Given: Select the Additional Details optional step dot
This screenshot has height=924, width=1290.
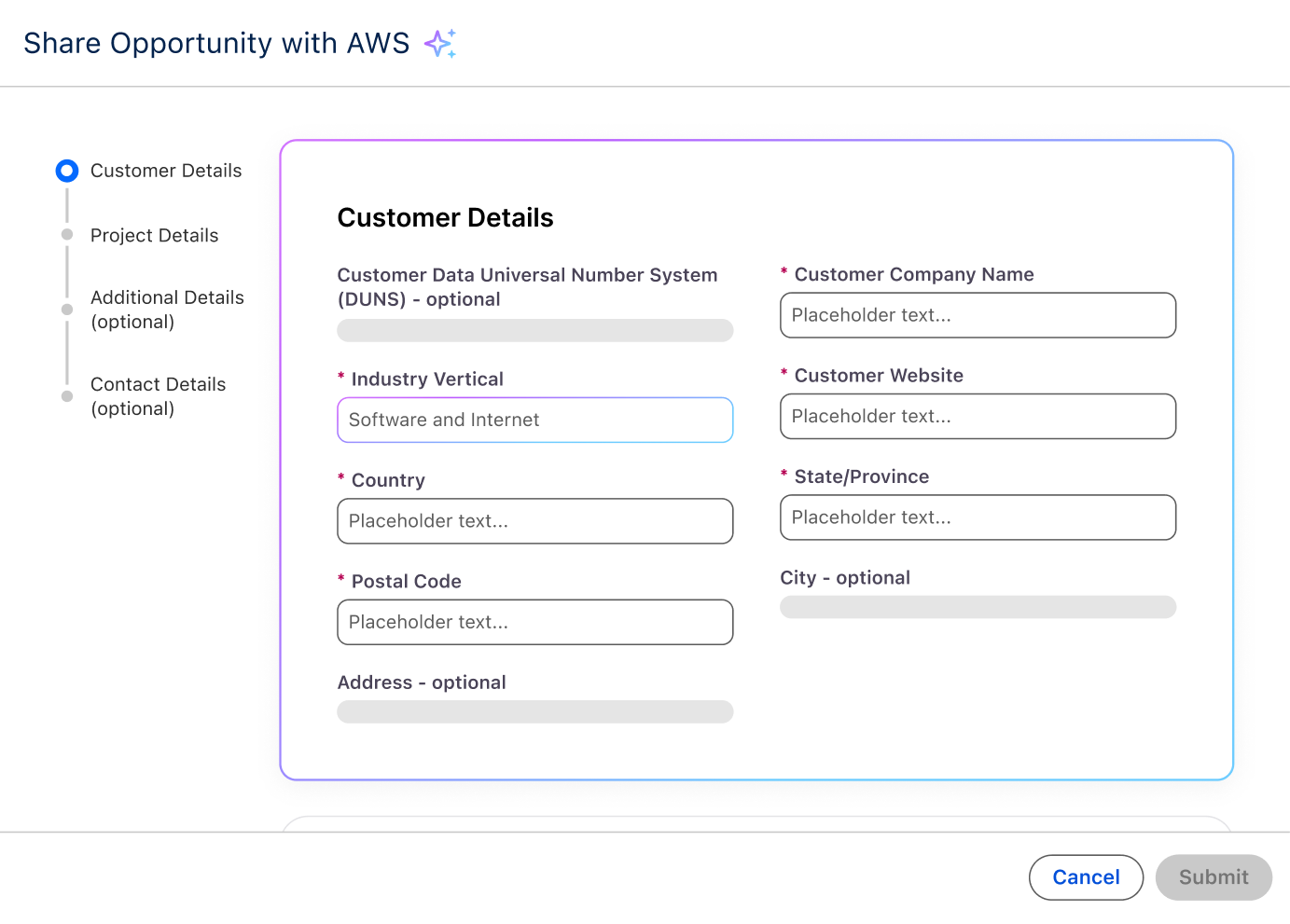Looking at the screenshot, I should click(66, 309).
